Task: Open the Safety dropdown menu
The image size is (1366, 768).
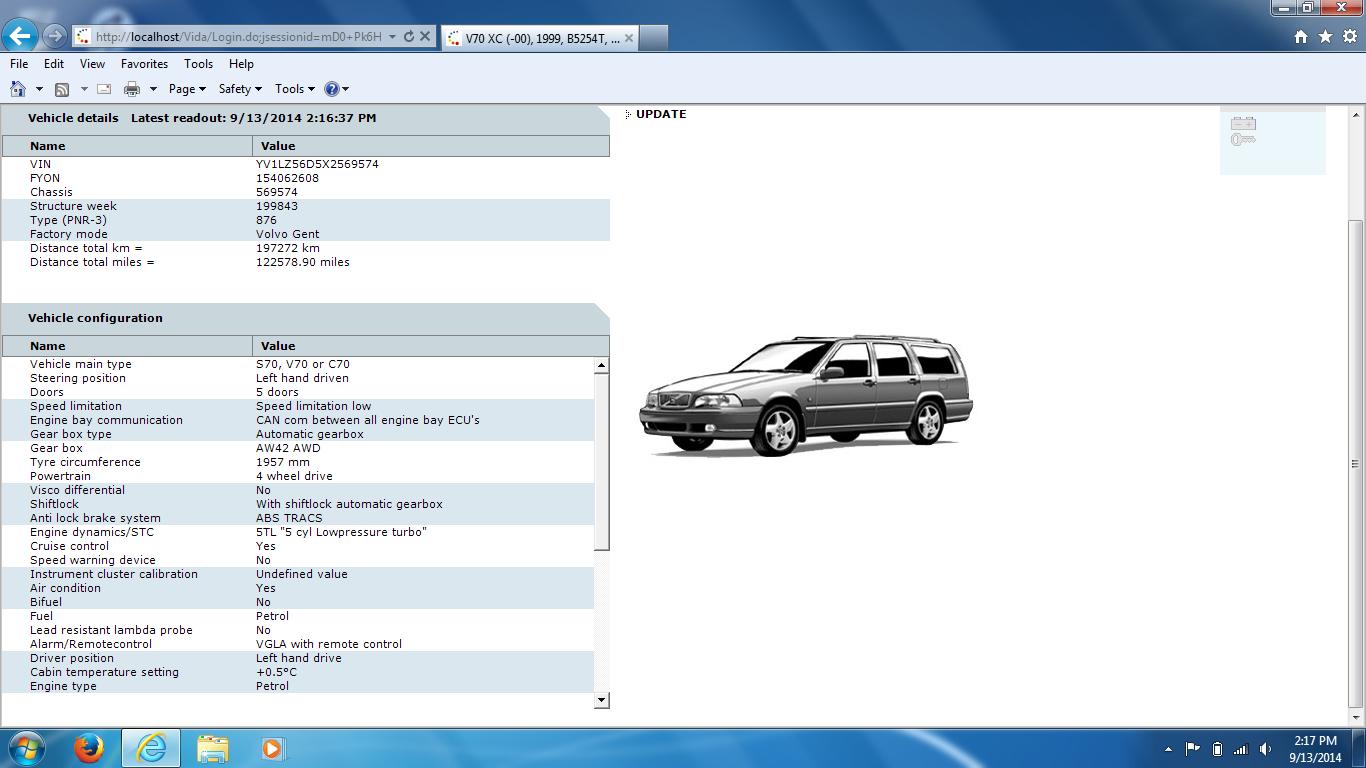Action: point(239,89)
